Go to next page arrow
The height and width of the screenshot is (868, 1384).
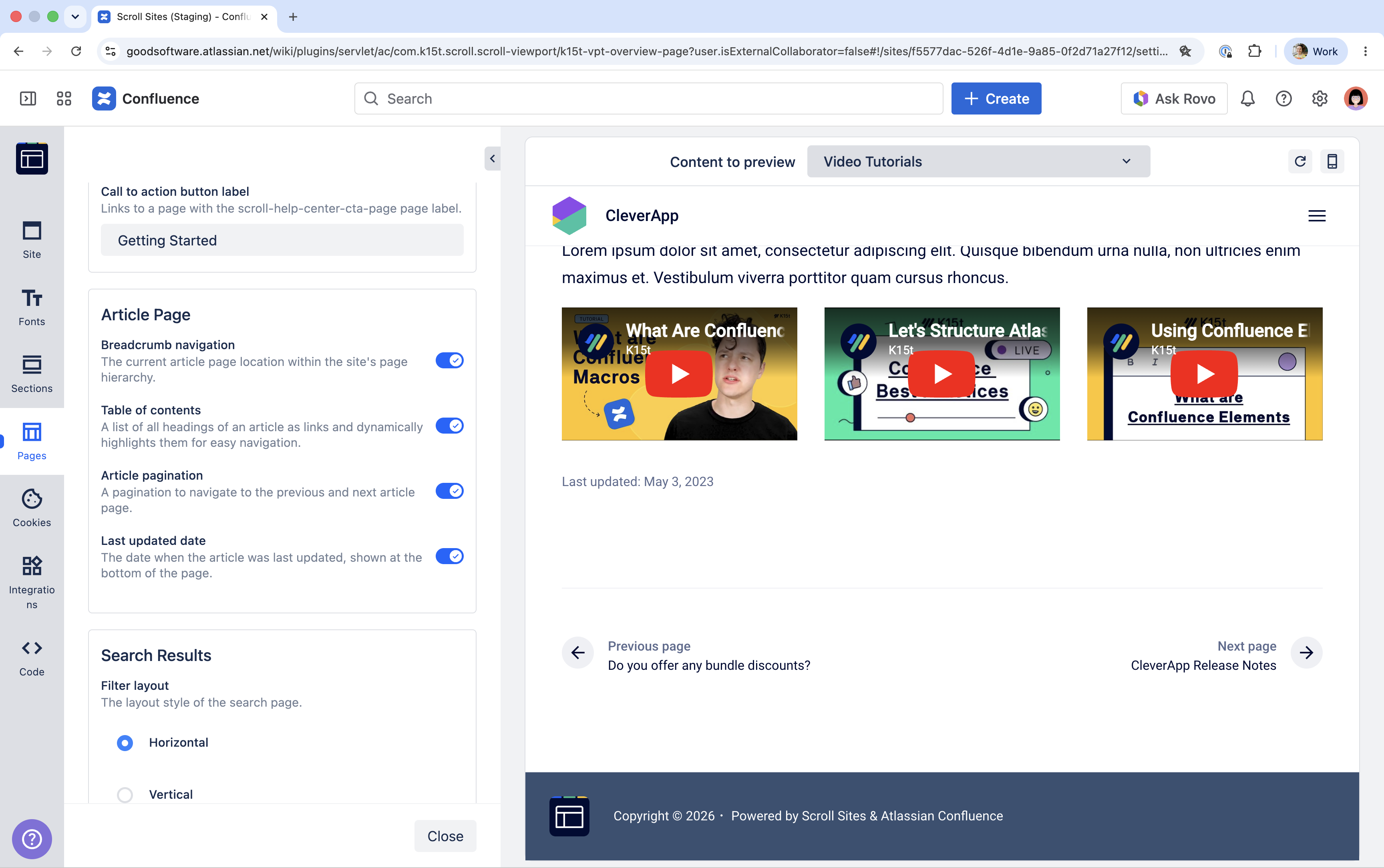click(x=1306, y=653)
